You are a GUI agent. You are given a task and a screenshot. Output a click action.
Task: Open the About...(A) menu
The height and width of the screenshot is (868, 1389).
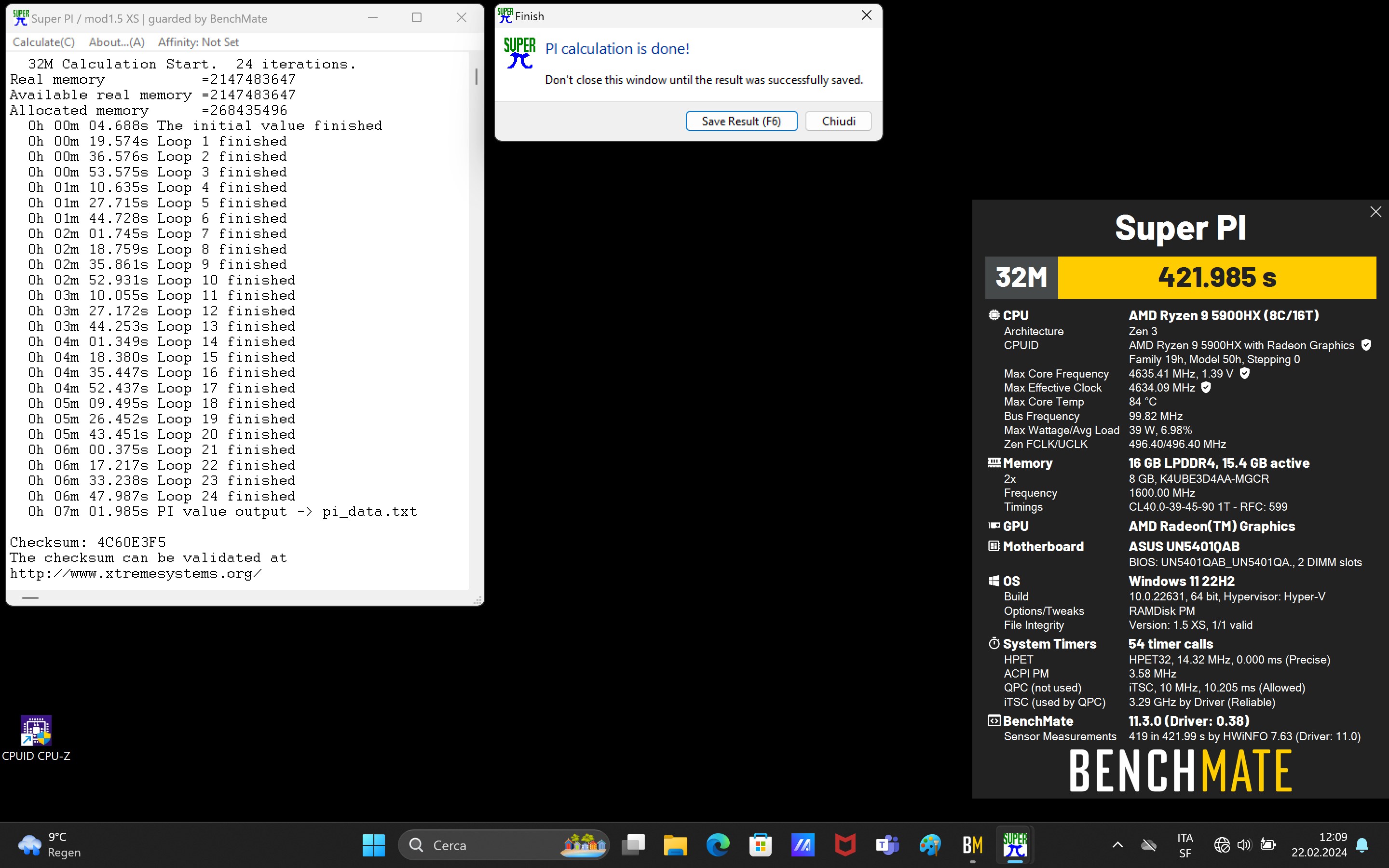pos(117,42)
